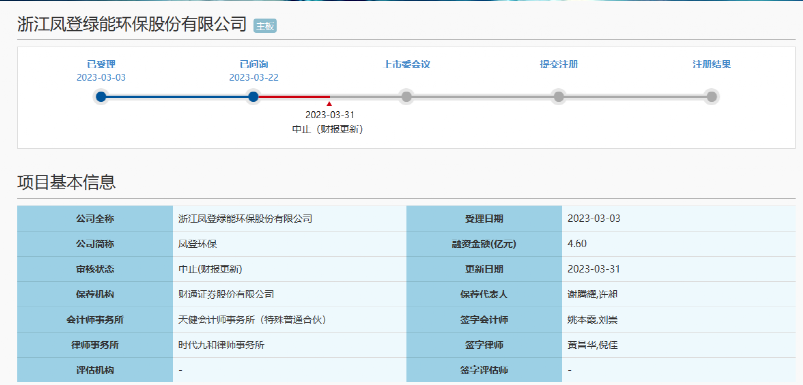
Task: Click the 凤登环保 short name cell
Action: (289, 244)
